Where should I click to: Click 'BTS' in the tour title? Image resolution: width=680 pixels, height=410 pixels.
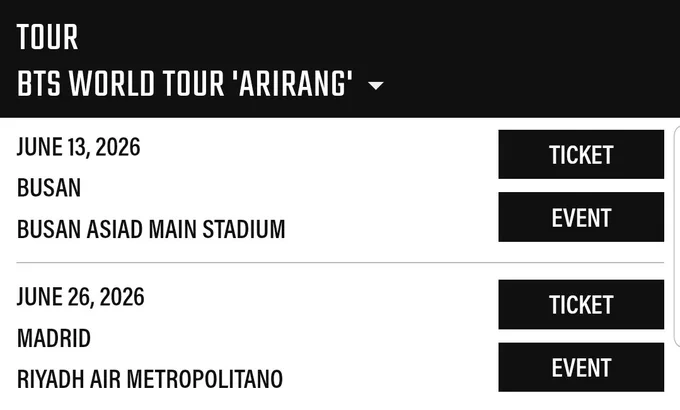tap(39, 83)
